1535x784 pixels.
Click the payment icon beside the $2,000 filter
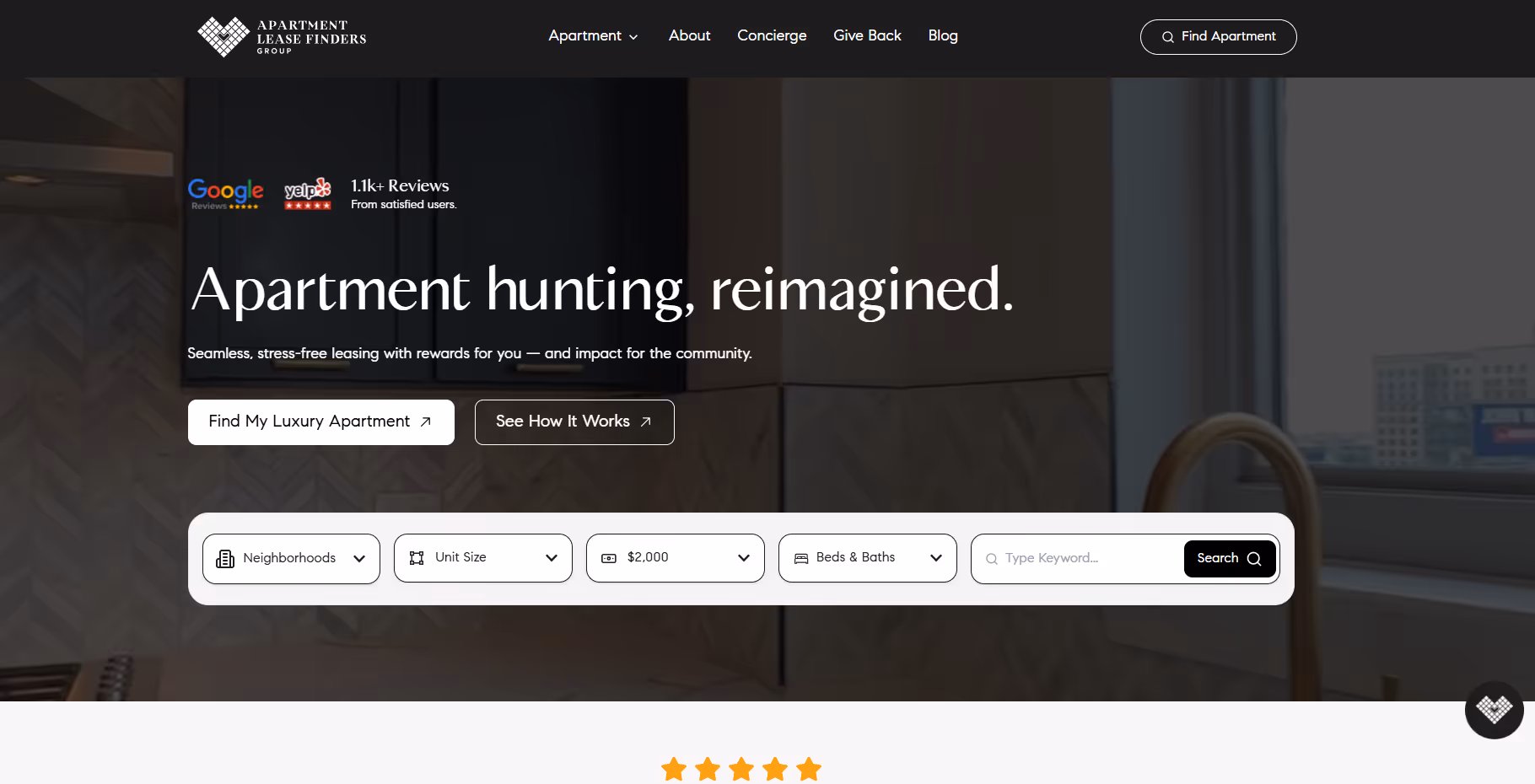609,558
